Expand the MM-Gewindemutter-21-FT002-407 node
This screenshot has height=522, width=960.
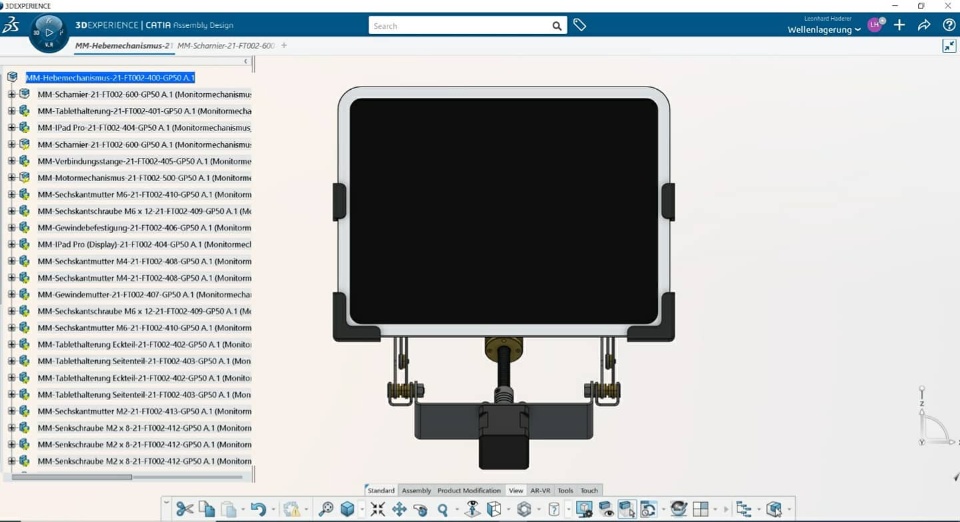click(x=11, y=294)
